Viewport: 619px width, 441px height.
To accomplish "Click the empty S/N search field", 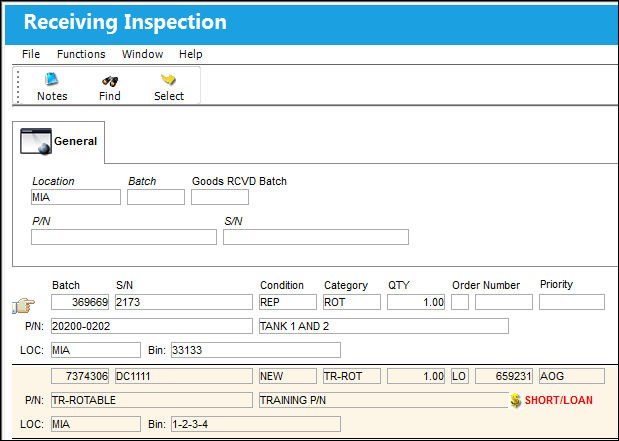I will click(316, 237).
